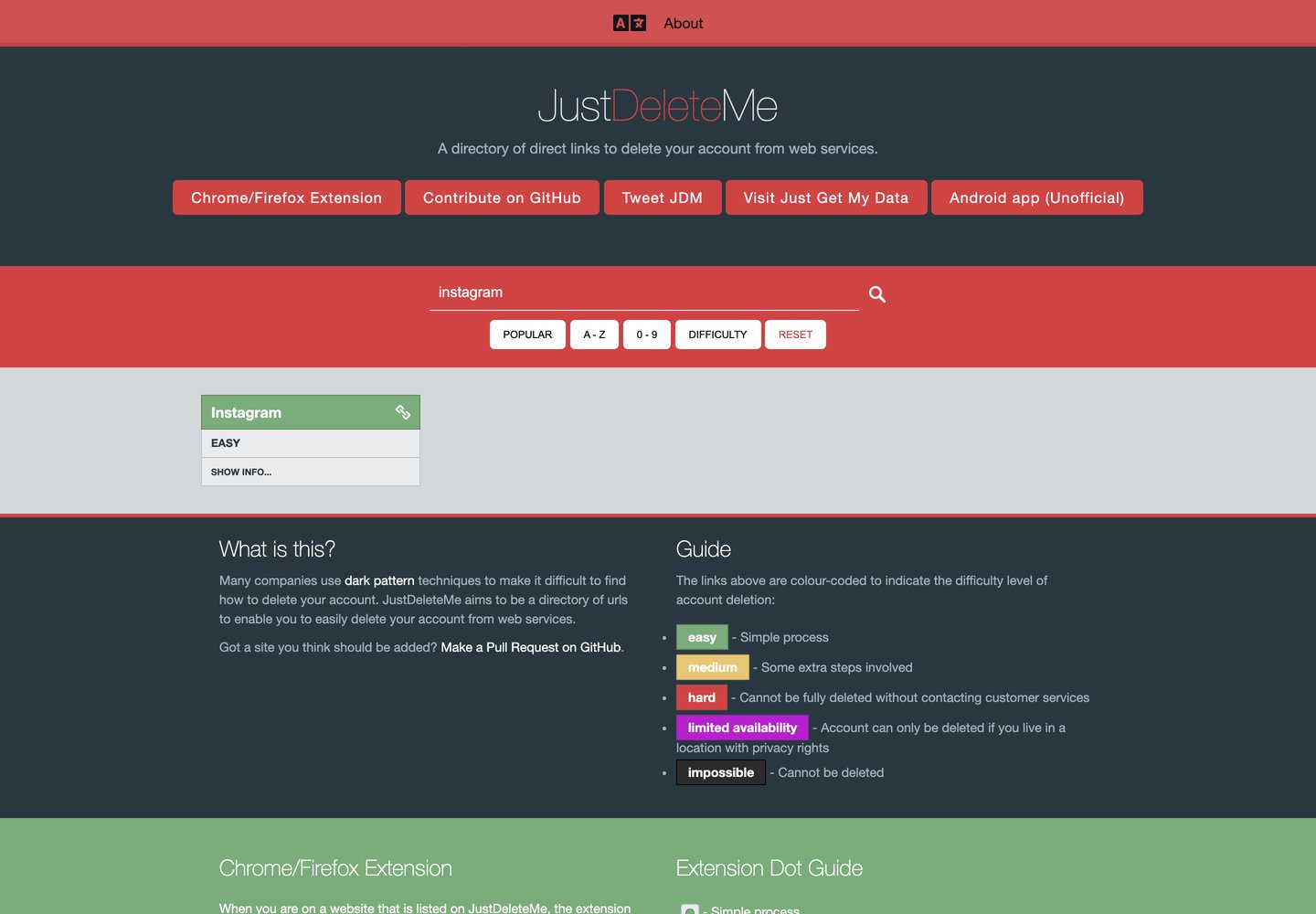Click the language translate icon in the header

pos(629,23)
